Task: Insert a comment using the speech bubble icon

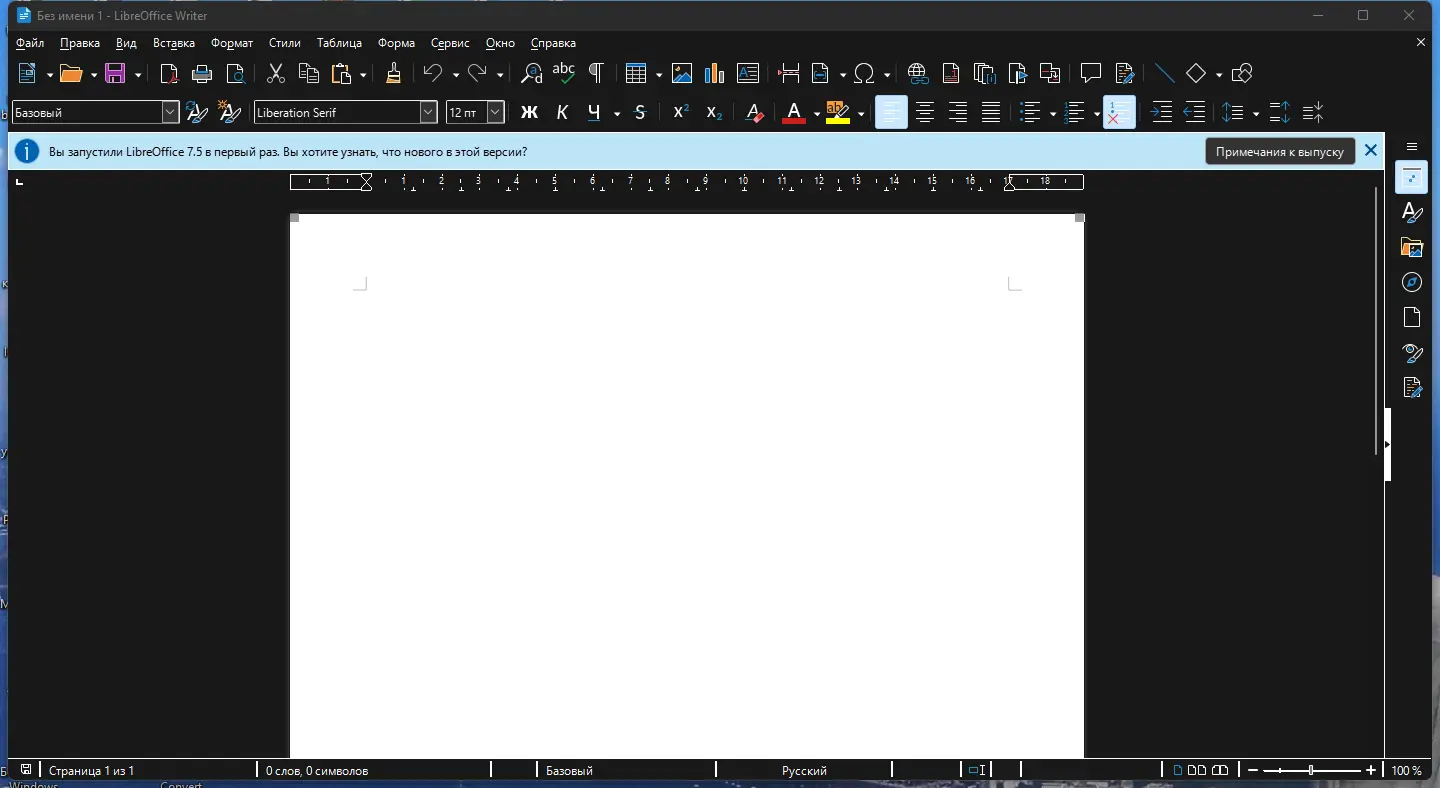Action: pos(1091,73)
